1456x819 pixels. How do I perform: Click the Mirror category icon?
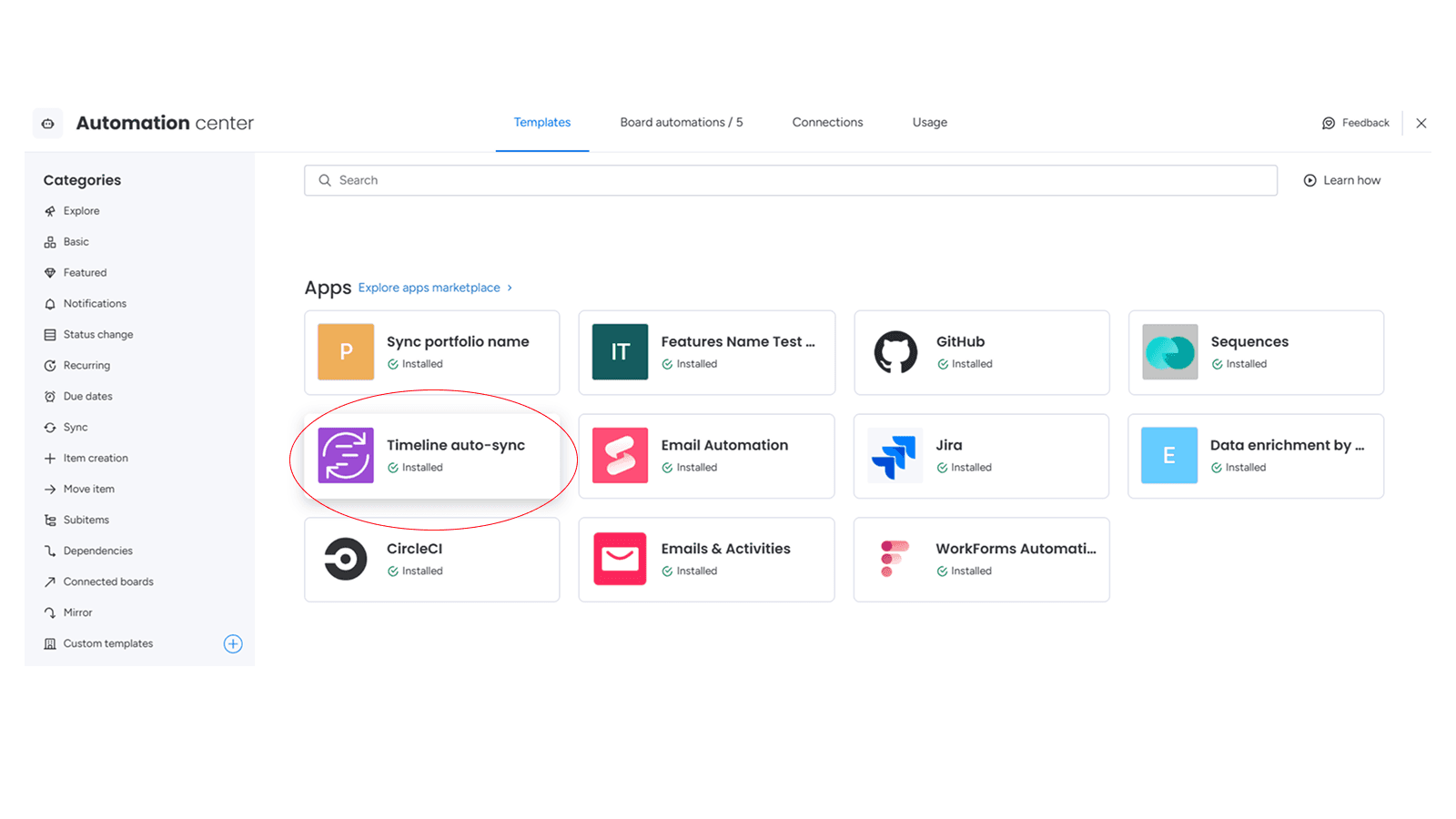[50, 612]
